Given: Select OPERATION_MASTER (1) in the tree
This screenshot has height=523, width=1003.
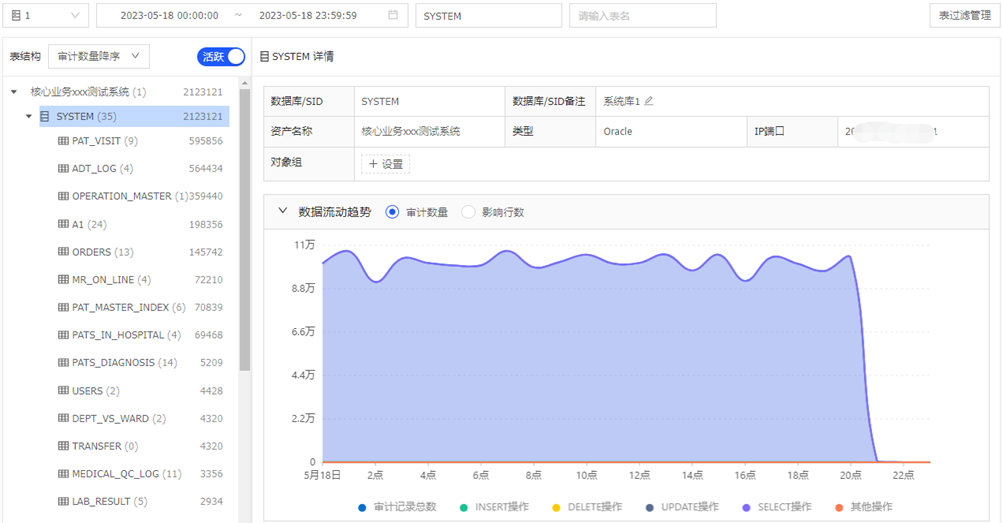Looking at the screenshot, I should 130,196.
